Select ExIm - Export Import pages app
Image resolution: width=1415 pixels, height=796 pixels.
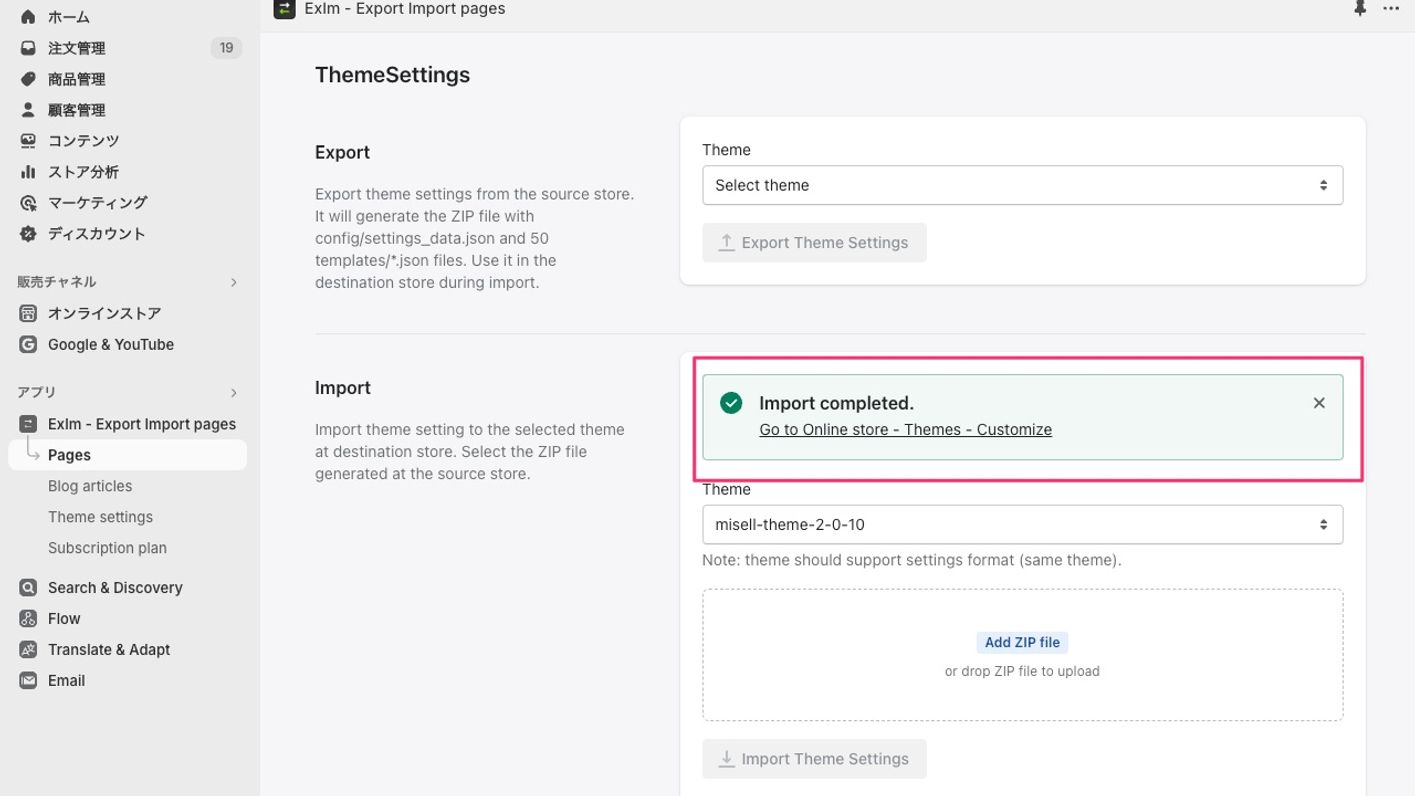click(x=142, y=424)
